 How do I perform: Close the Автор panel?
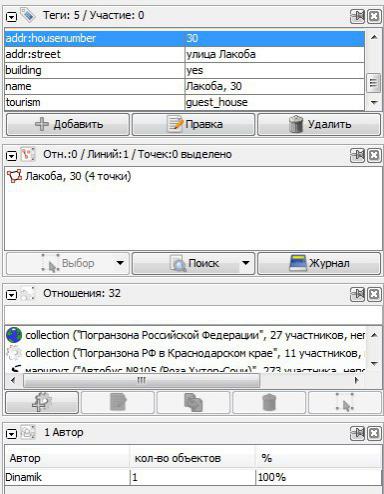tap(374, 433)
